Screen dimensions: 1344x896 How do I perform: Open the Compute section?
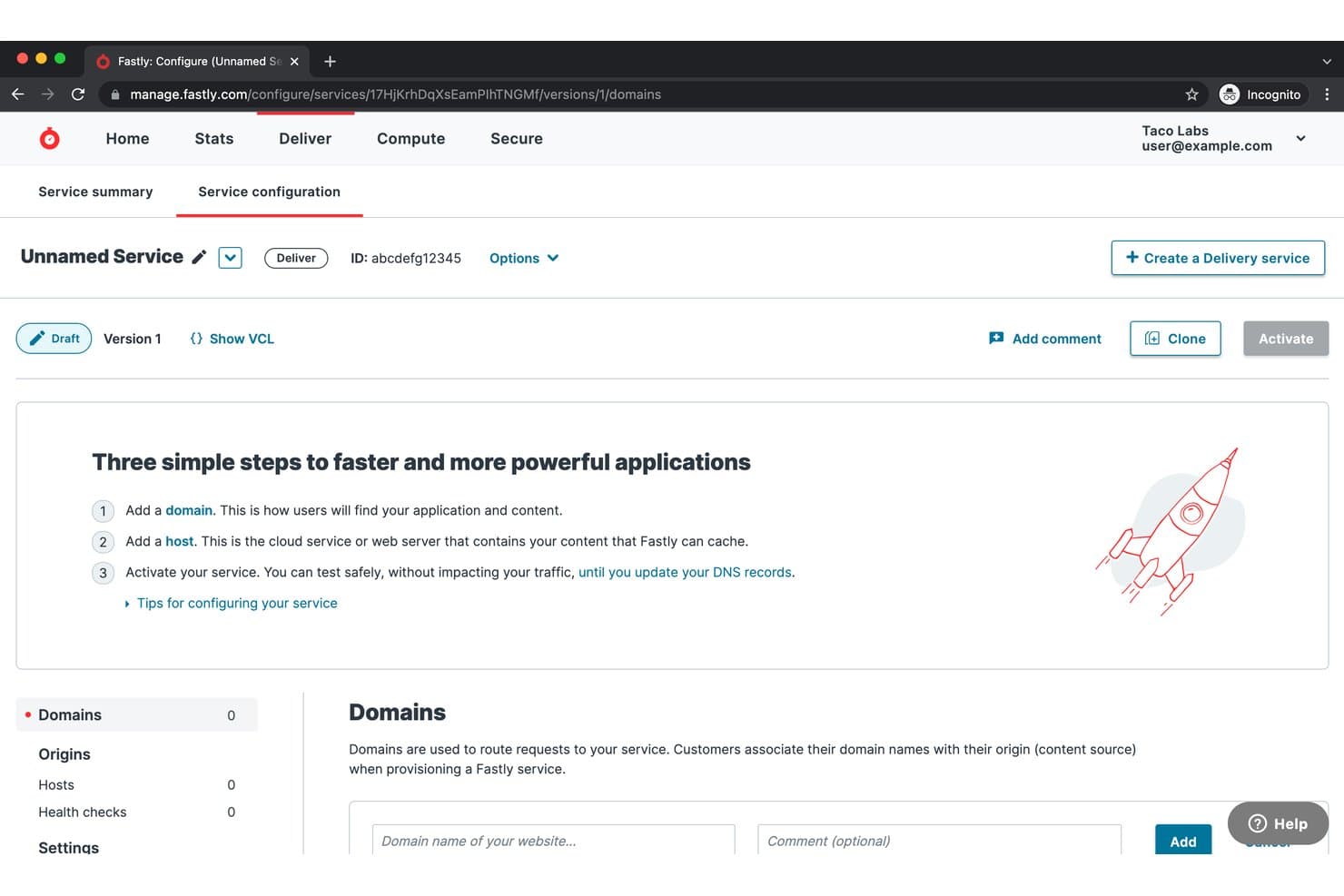[x=411, y=138]
